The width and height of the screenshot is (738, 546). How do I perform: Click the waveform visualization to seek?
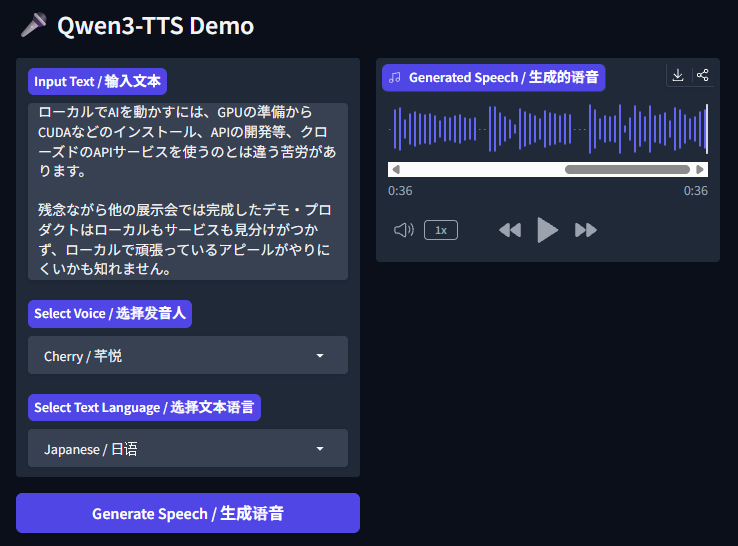click(548, 129)
